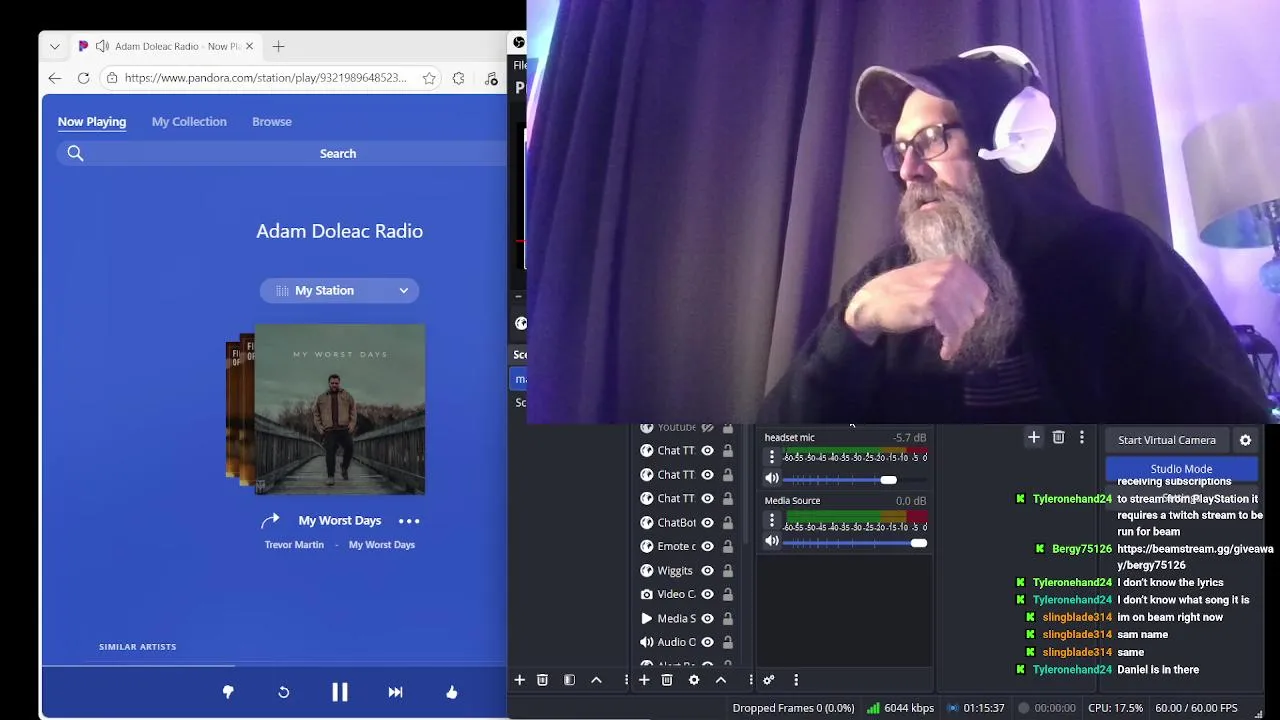This screenshot has width=1280, height=720.
Task: Replay the current track in Pandora
Action: (284, 692)
